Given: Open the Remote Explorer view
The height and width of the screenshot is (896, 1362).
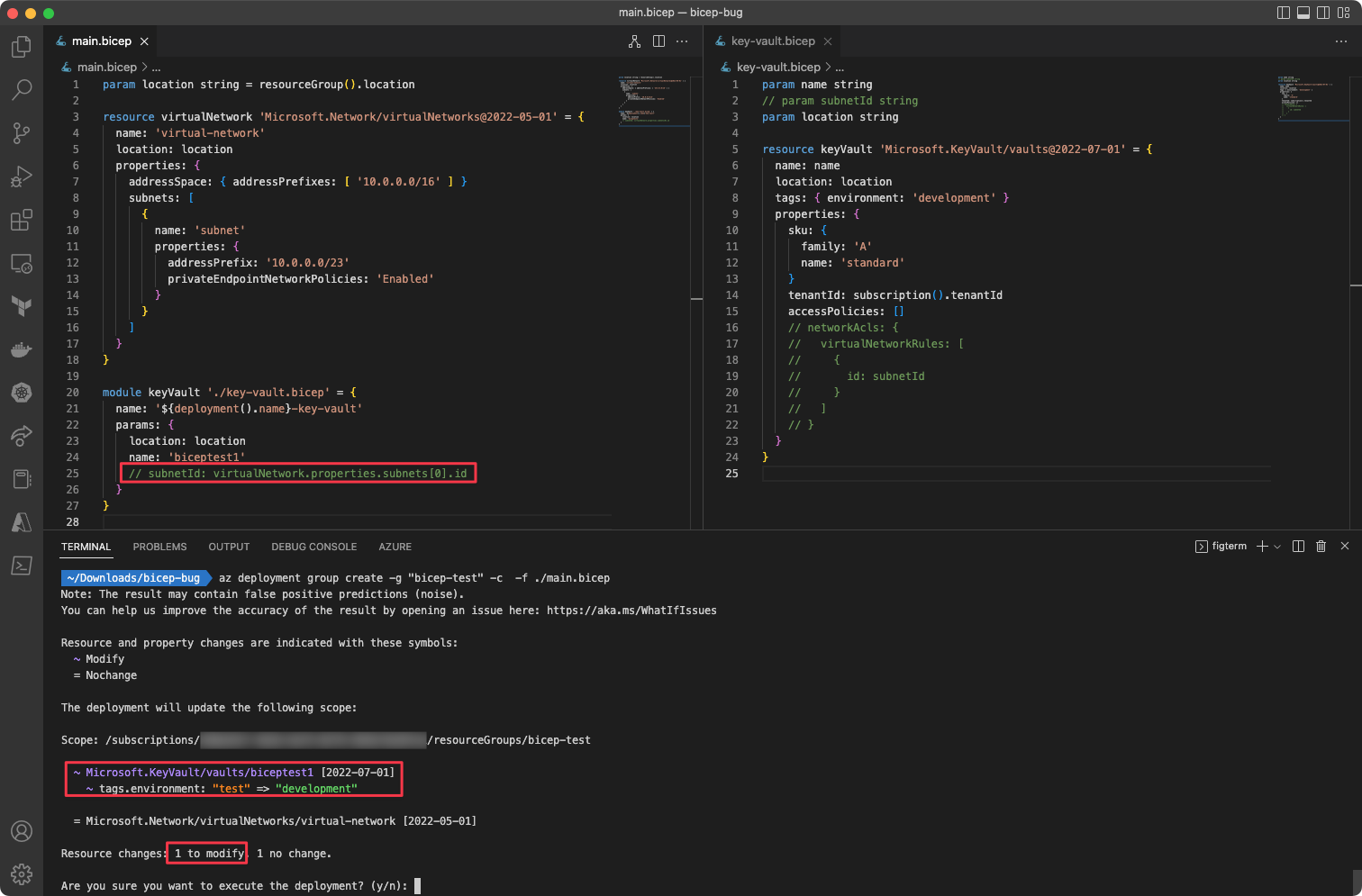Looking at the screenshot, I should (22, 263).
